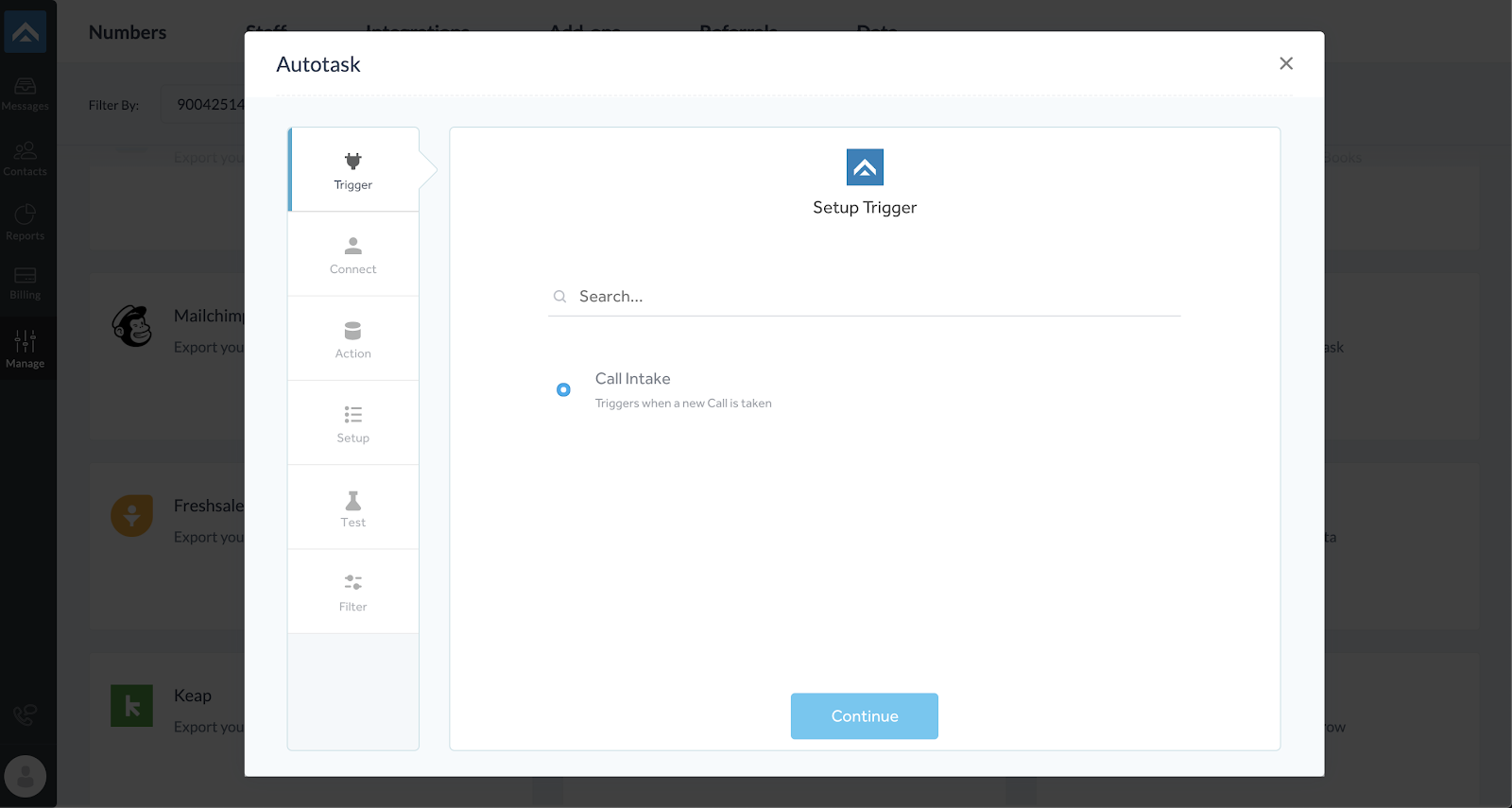Select the Call Intake radio button
1512x808 pixels.
pos(563,389)
